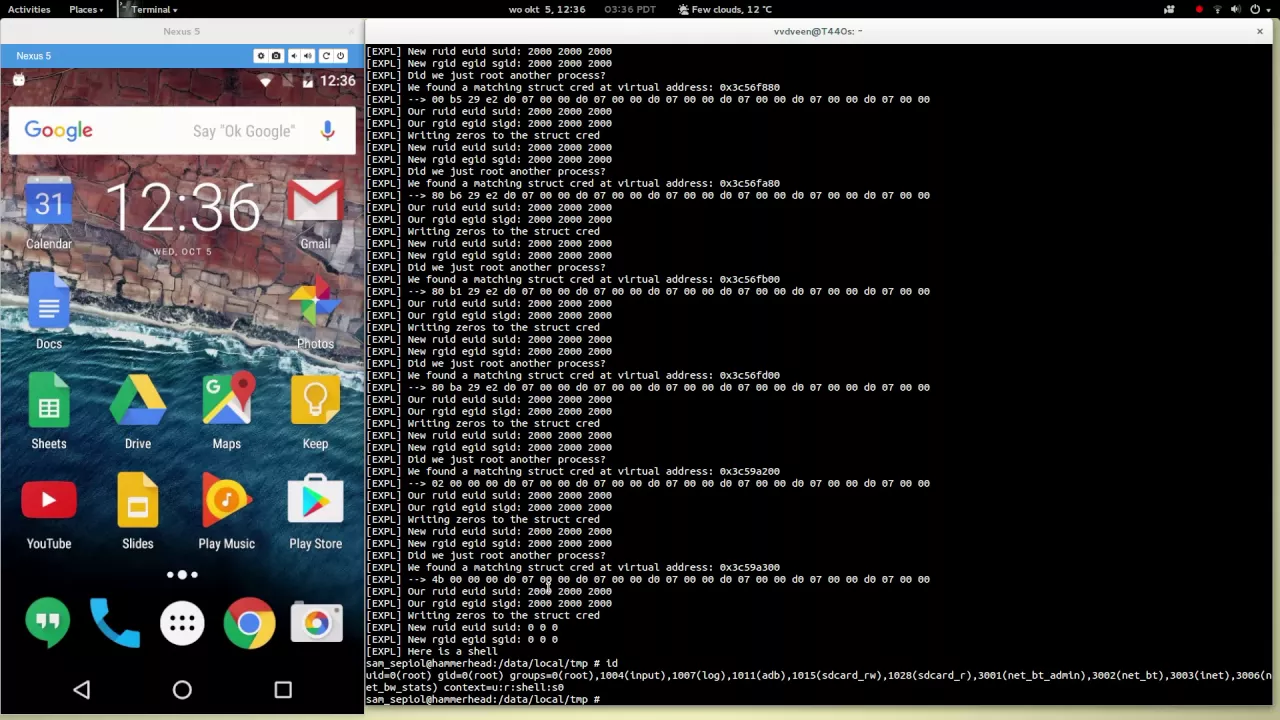Screen dimensions: 1280x720
Task: Tap the Google voice search microphone
Action: (327, 131)
